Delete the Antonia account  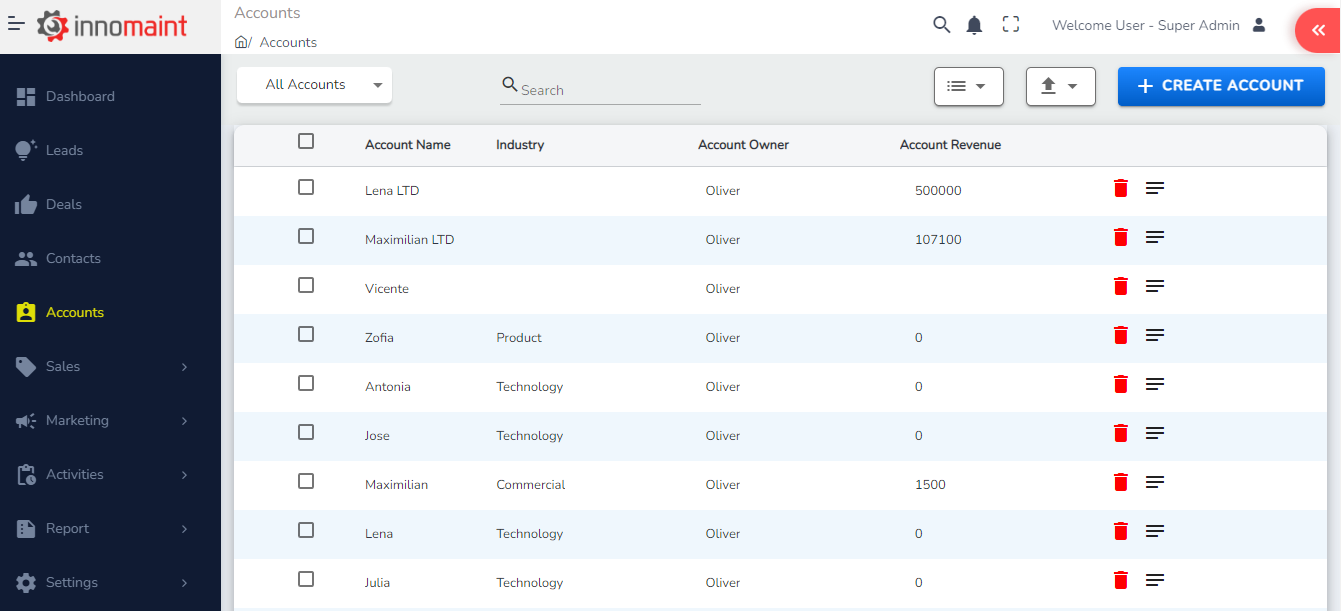tap(1120, 384)
